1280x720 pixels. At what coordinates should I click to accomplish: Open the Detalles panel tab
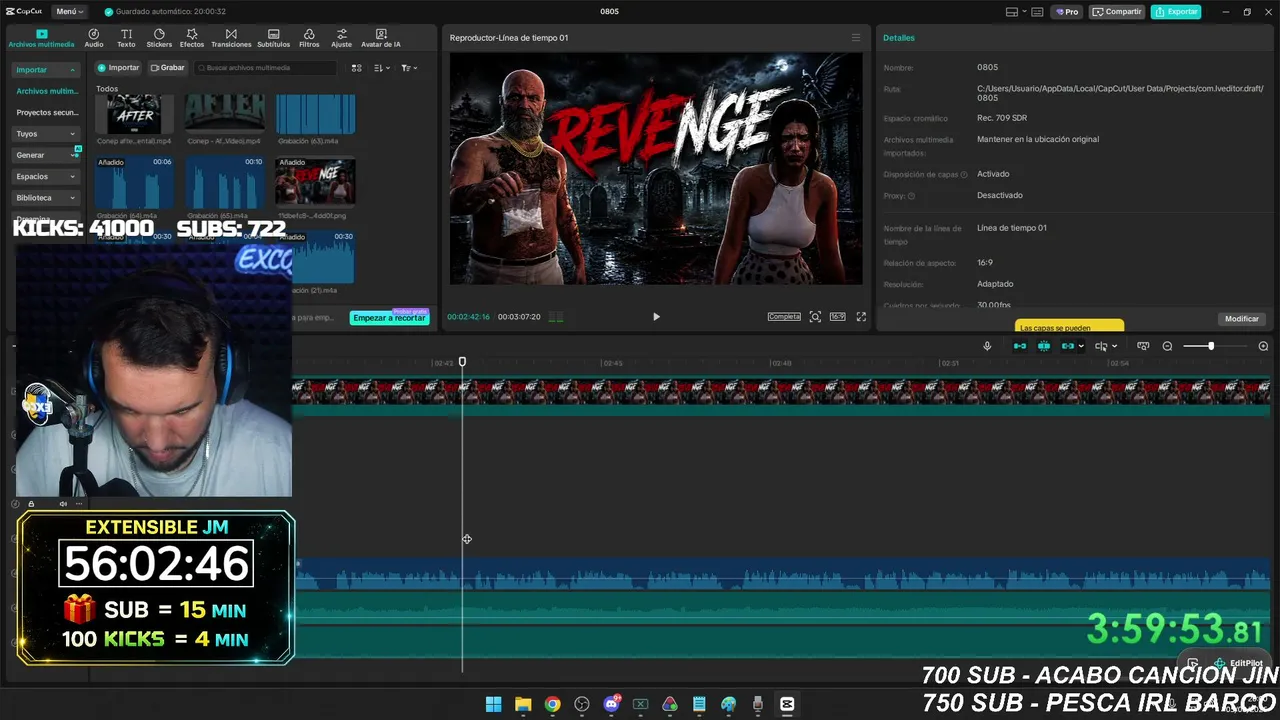[x=899, y=38]
